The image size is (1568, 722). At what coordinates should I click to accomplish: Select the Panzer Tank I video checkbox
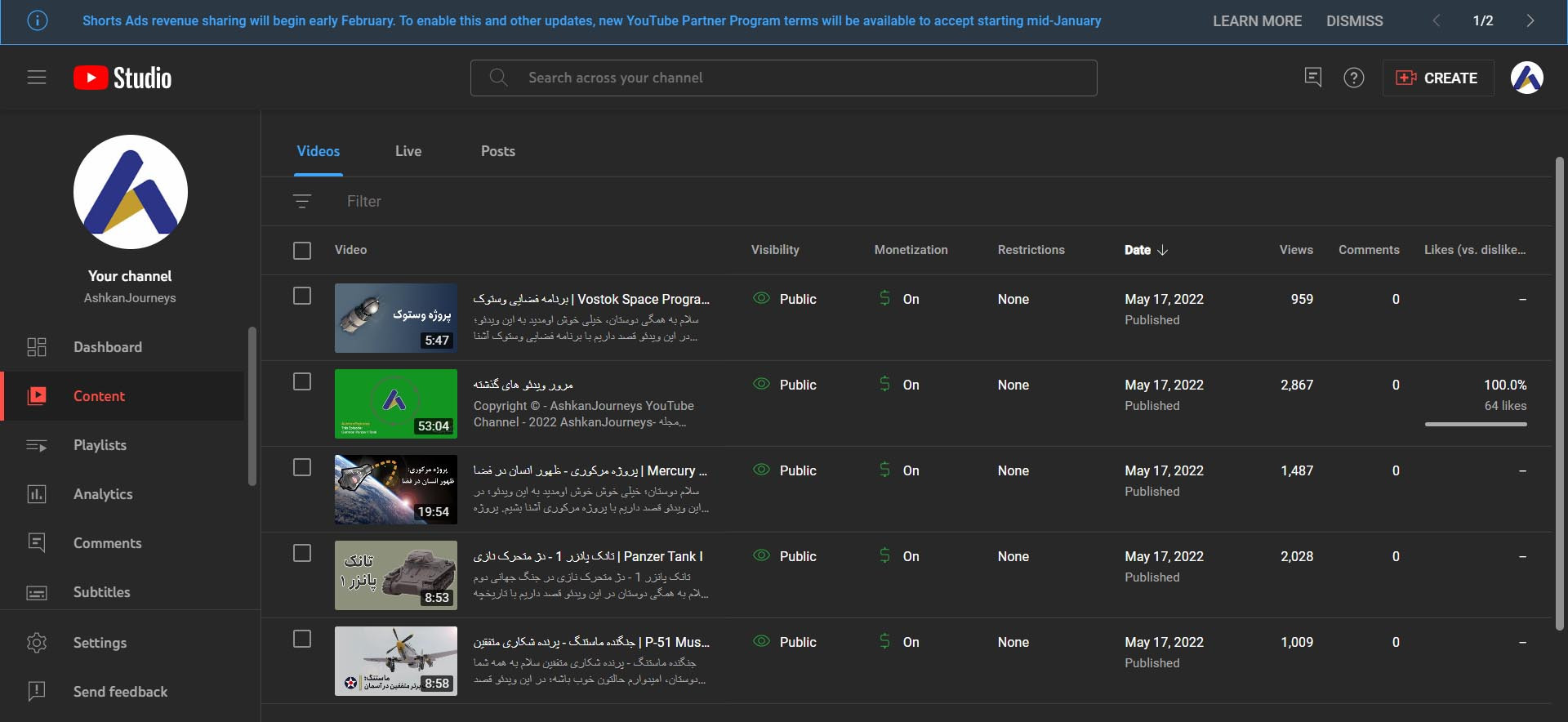[302, 553]
